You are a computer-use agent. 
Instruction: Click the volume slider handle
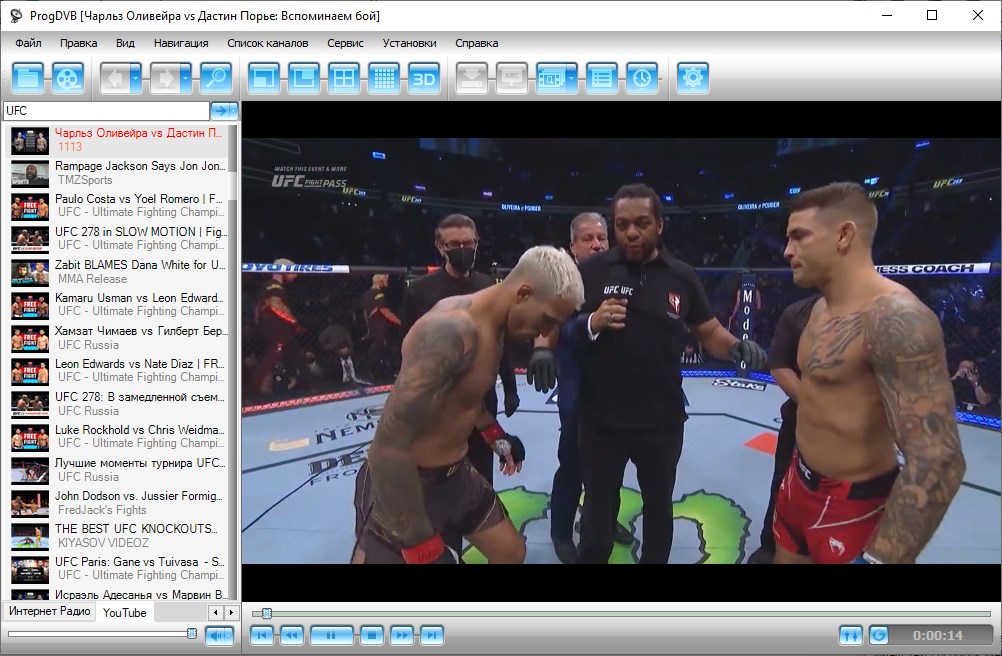[192, 634]
